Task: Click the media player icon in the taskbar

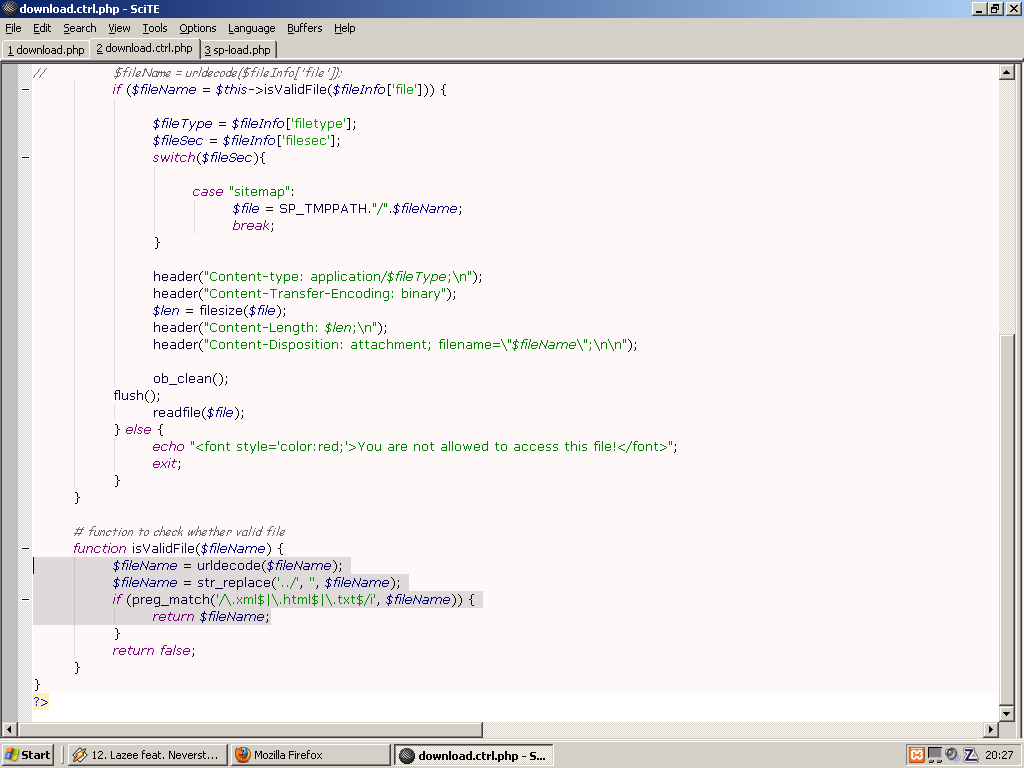Action: coord(80,755)
